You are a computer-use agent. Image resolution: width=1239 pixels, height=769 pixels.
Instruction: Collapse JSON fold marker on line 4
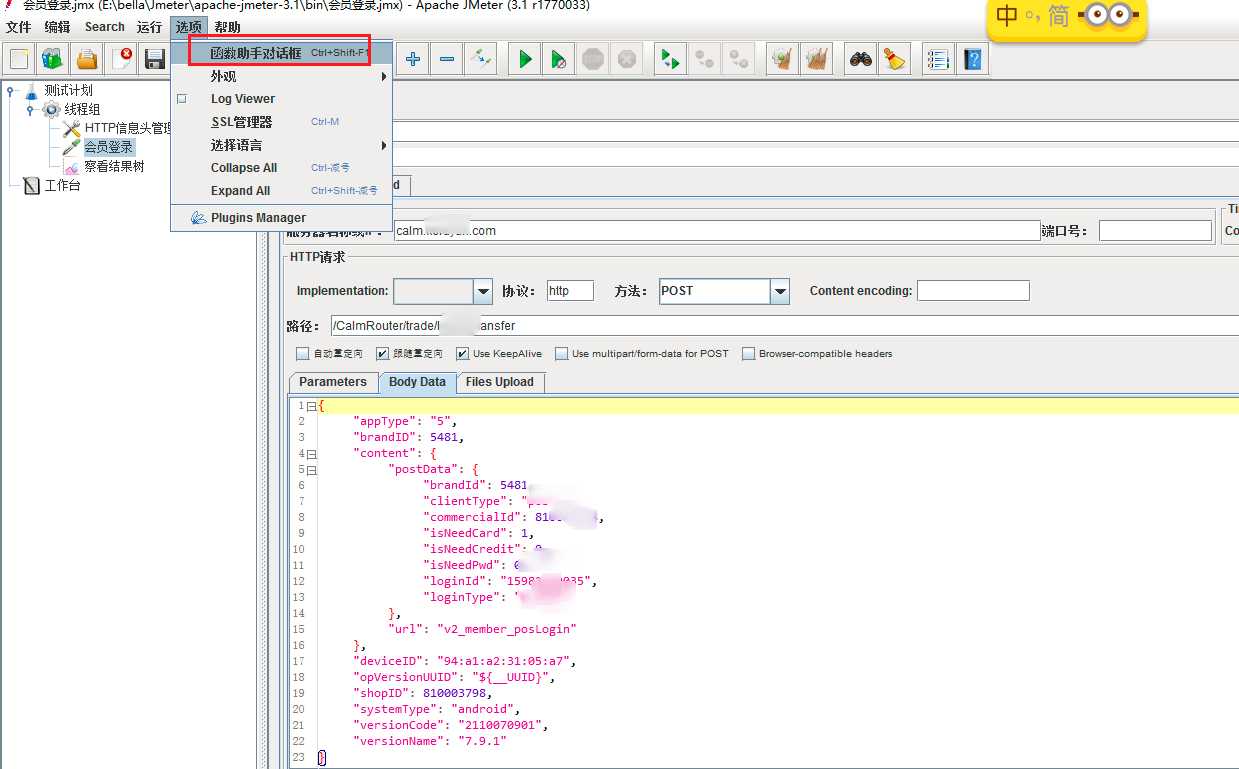pos(311,454)
